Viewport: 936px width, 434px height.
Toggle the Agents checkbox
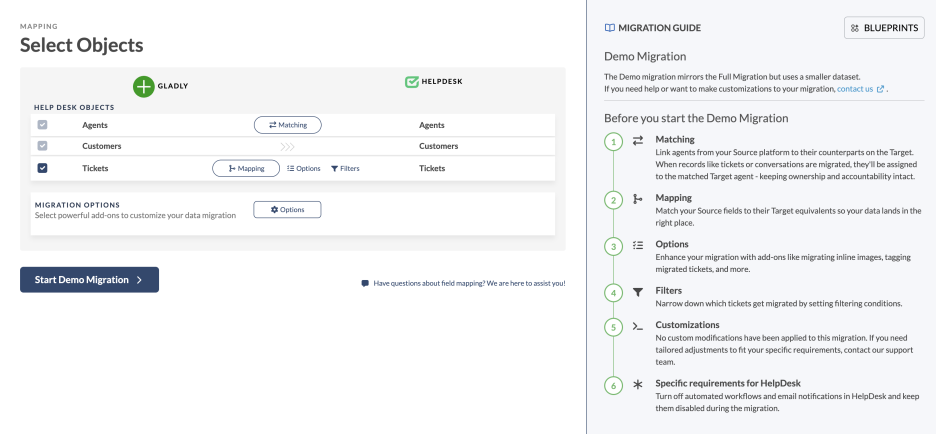[x=42, y=125]
